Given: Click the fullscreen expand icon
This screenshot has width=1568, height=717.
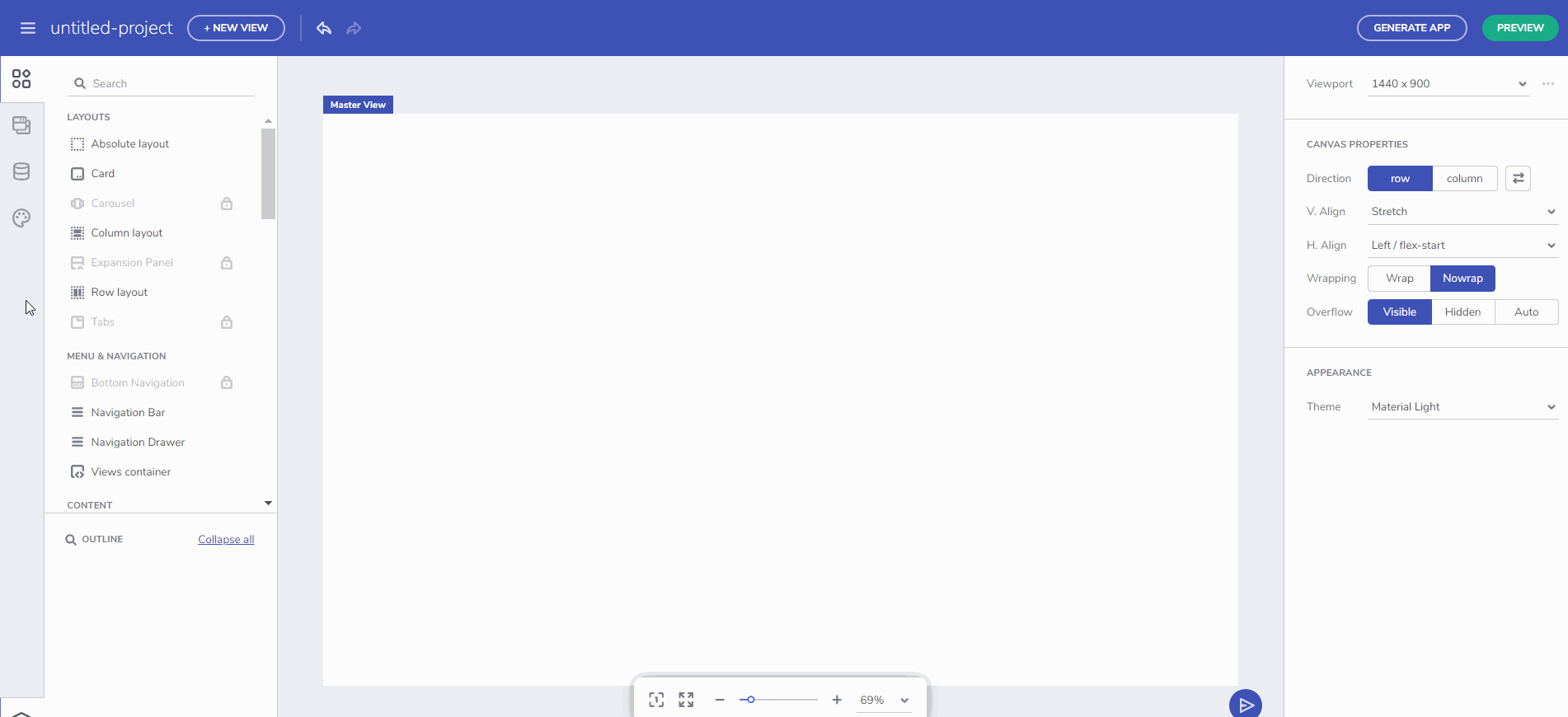Looking at the screenshot, I should tap(686, 700).
